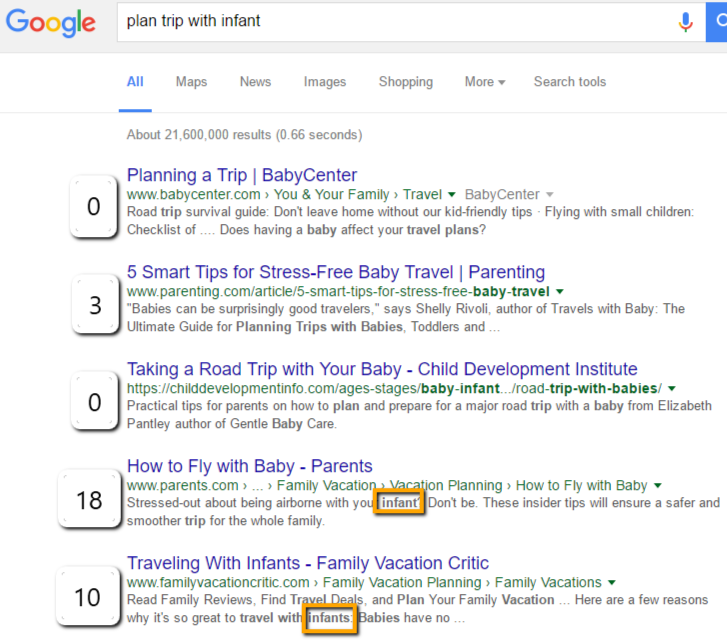Open Search tools options
Viewport: 727px width, 642px height.
point(569,82)
